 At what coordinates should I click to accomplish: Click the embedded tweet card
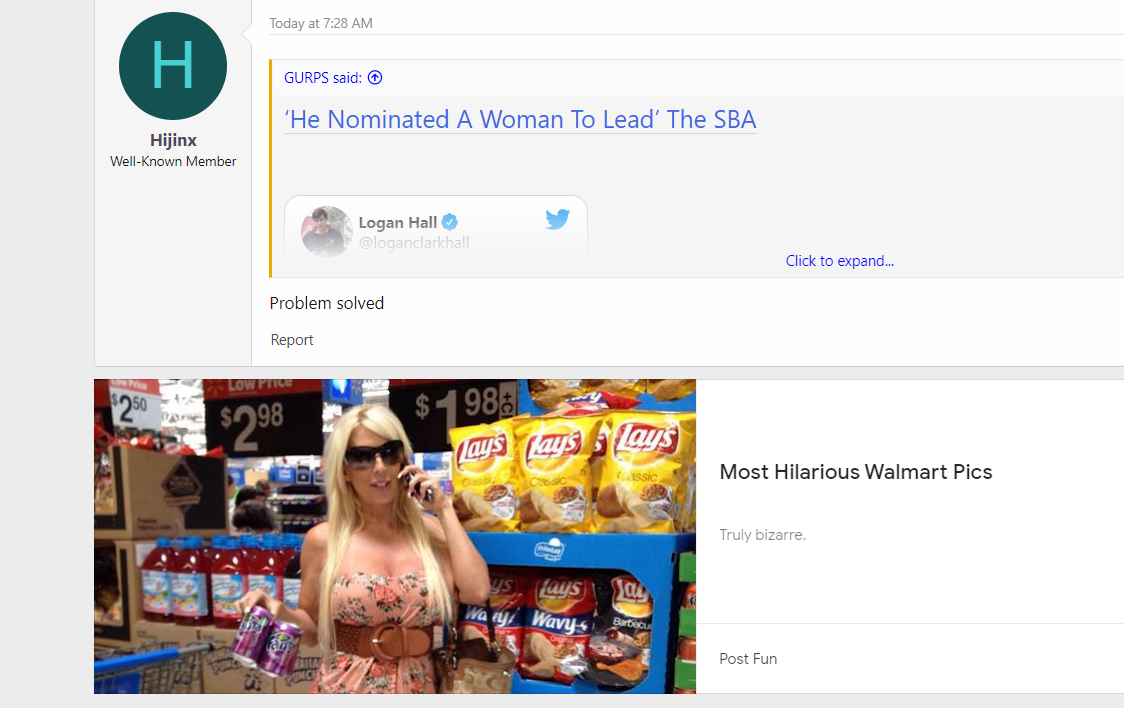click(436, 228)
